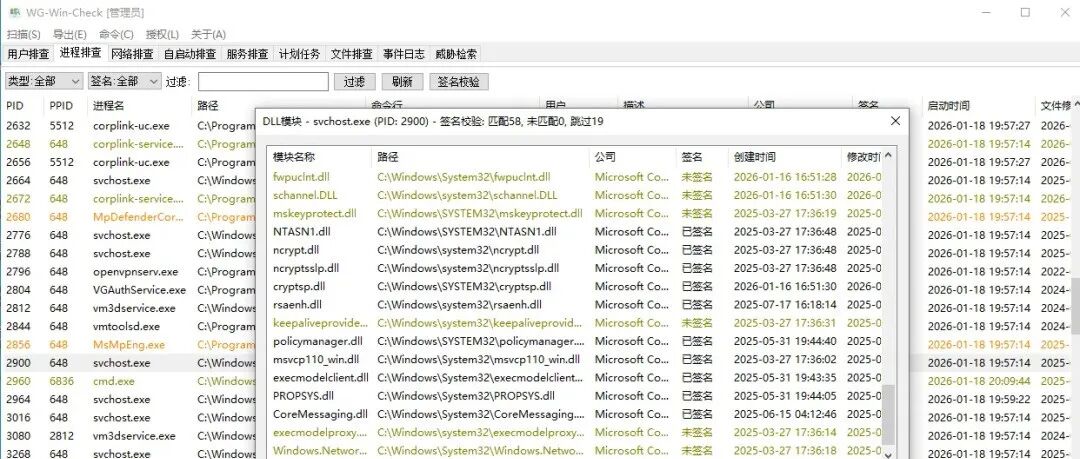1080x459 pixels.
Task: Switch to the 用户排查 tab
Action: coord(28,54)
